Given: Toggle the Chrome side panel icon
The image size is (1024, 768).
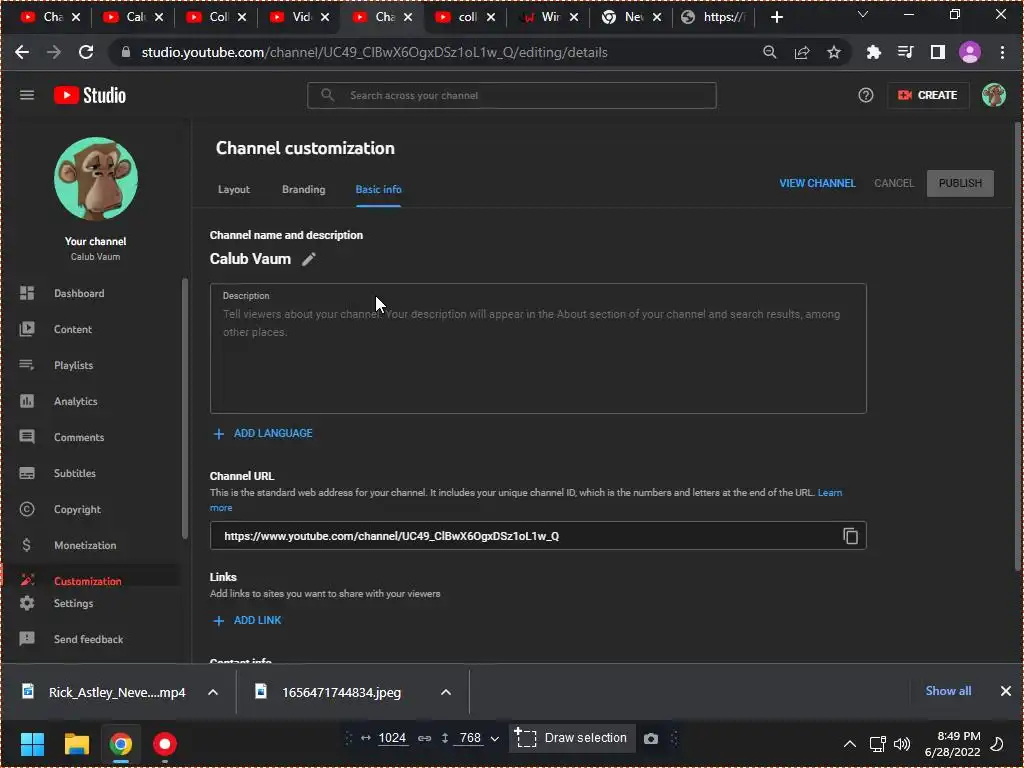Looking at the screenshot, I should click(938, 52).
